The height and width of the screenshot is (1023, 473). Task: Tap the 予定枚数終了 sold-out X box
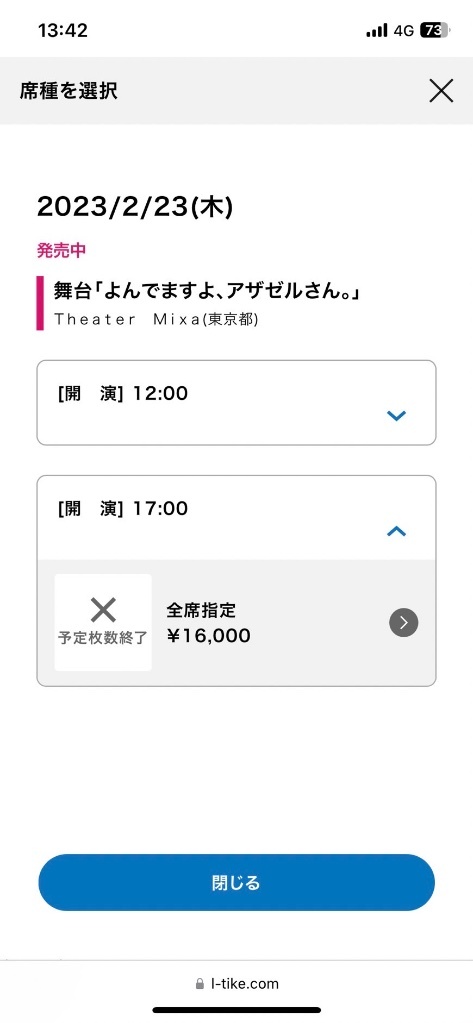[103, 622]
